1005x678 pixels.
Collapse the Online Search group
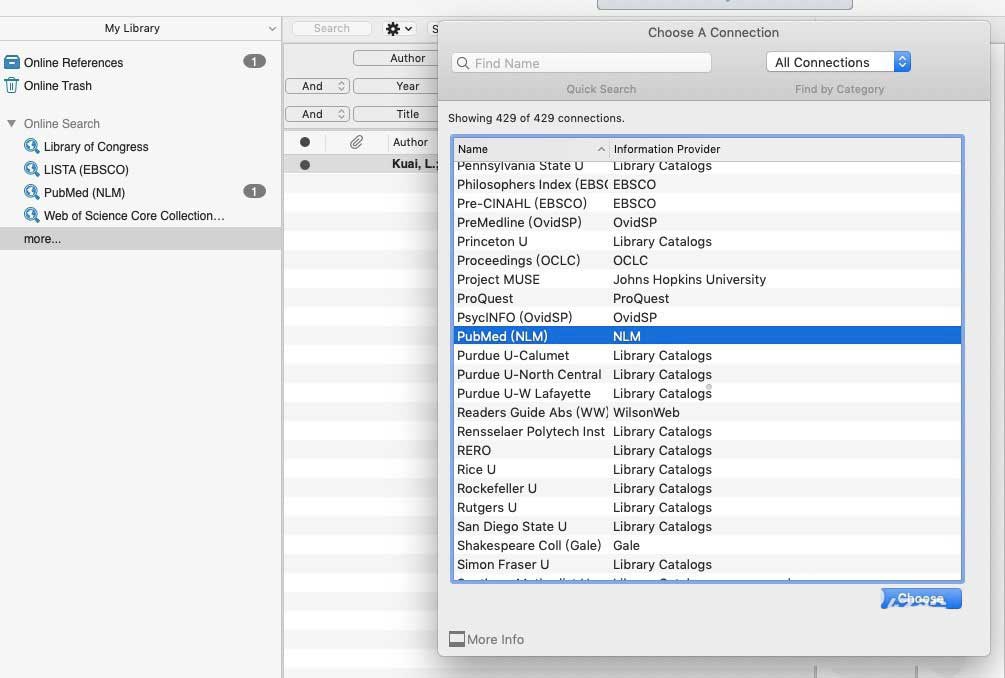pyautogui.click(x=12, y=124)
